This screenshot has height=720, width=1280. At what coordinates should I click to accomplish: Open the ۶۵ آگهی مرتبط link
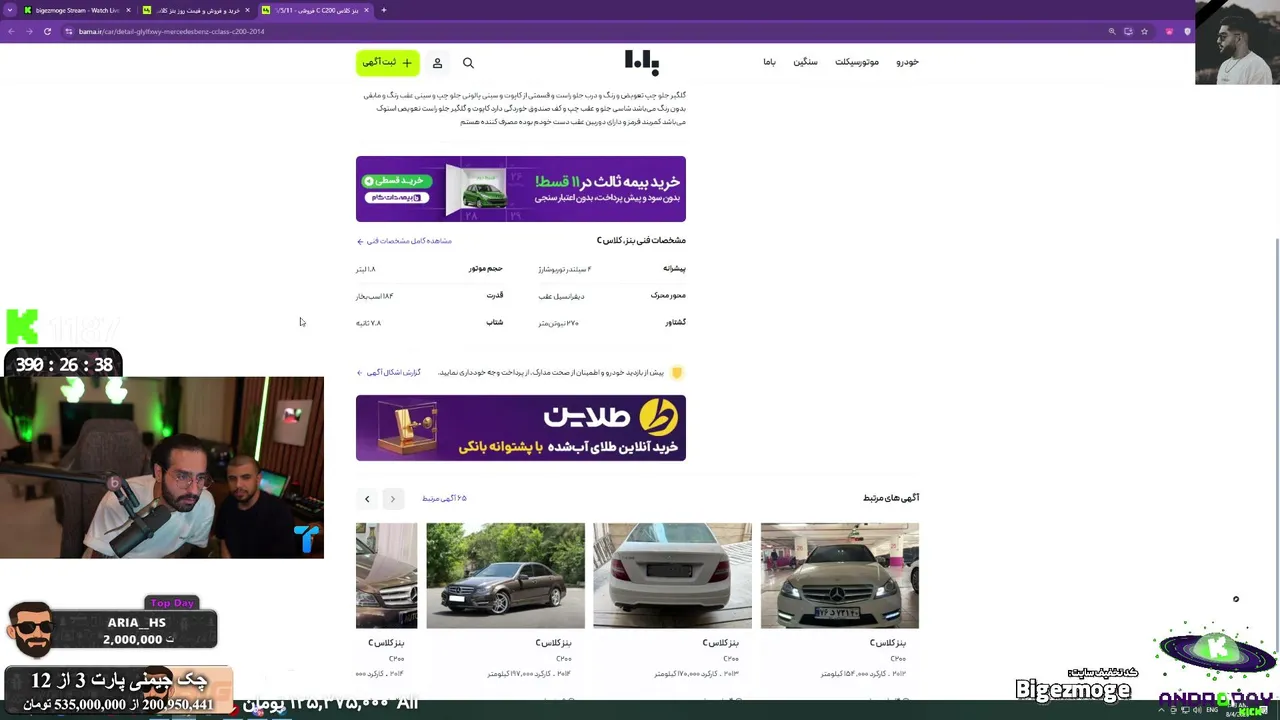point(444,498)
